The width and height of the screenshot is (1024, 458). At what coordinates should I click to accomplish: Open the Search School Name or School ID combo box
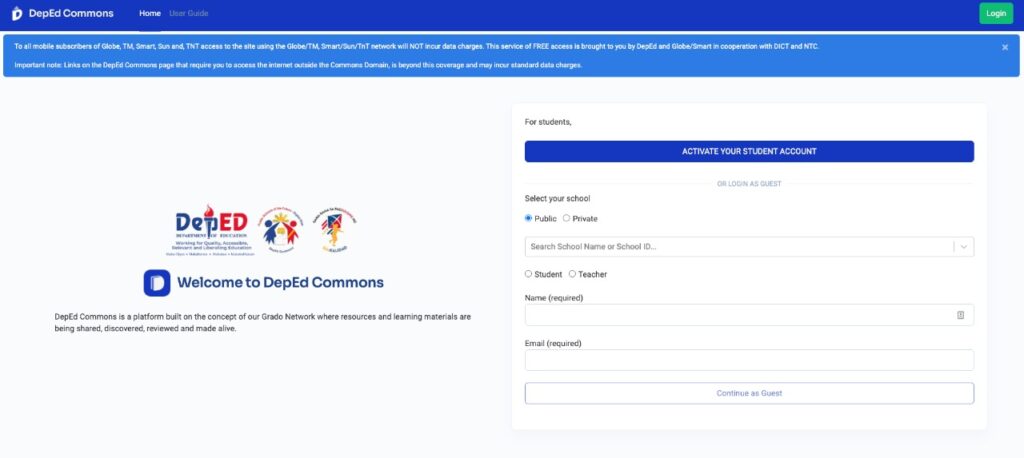pos(749,247)
